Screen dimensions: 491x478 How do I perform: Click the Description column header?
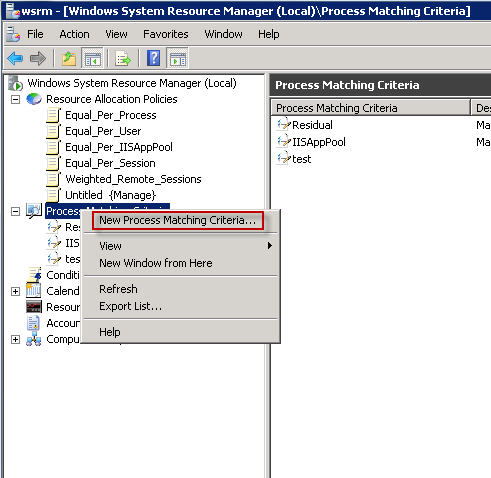click(x=481, y=108)
